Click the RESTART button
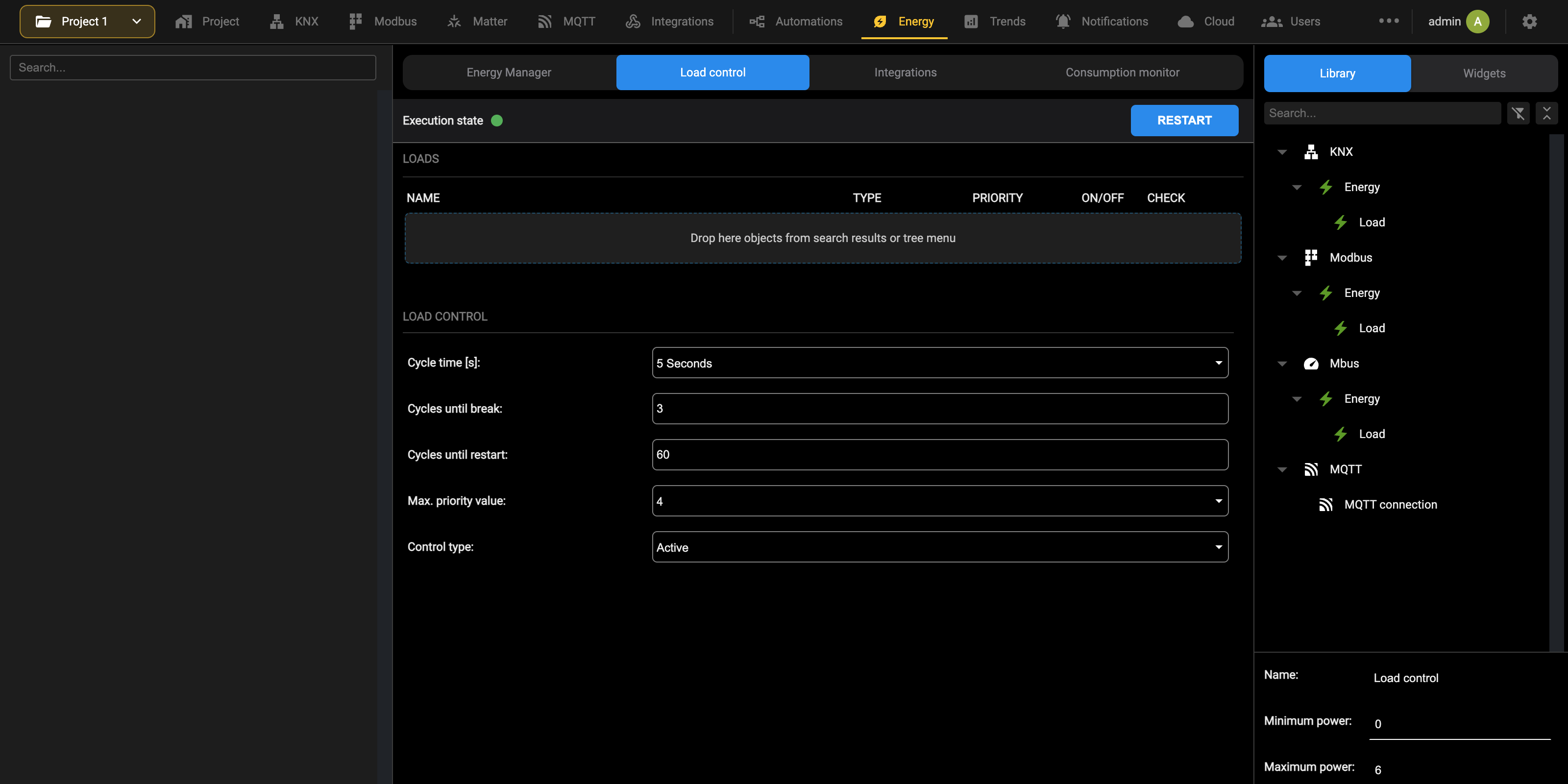This screenshot has height=784, width=1568. (1184, 121)
